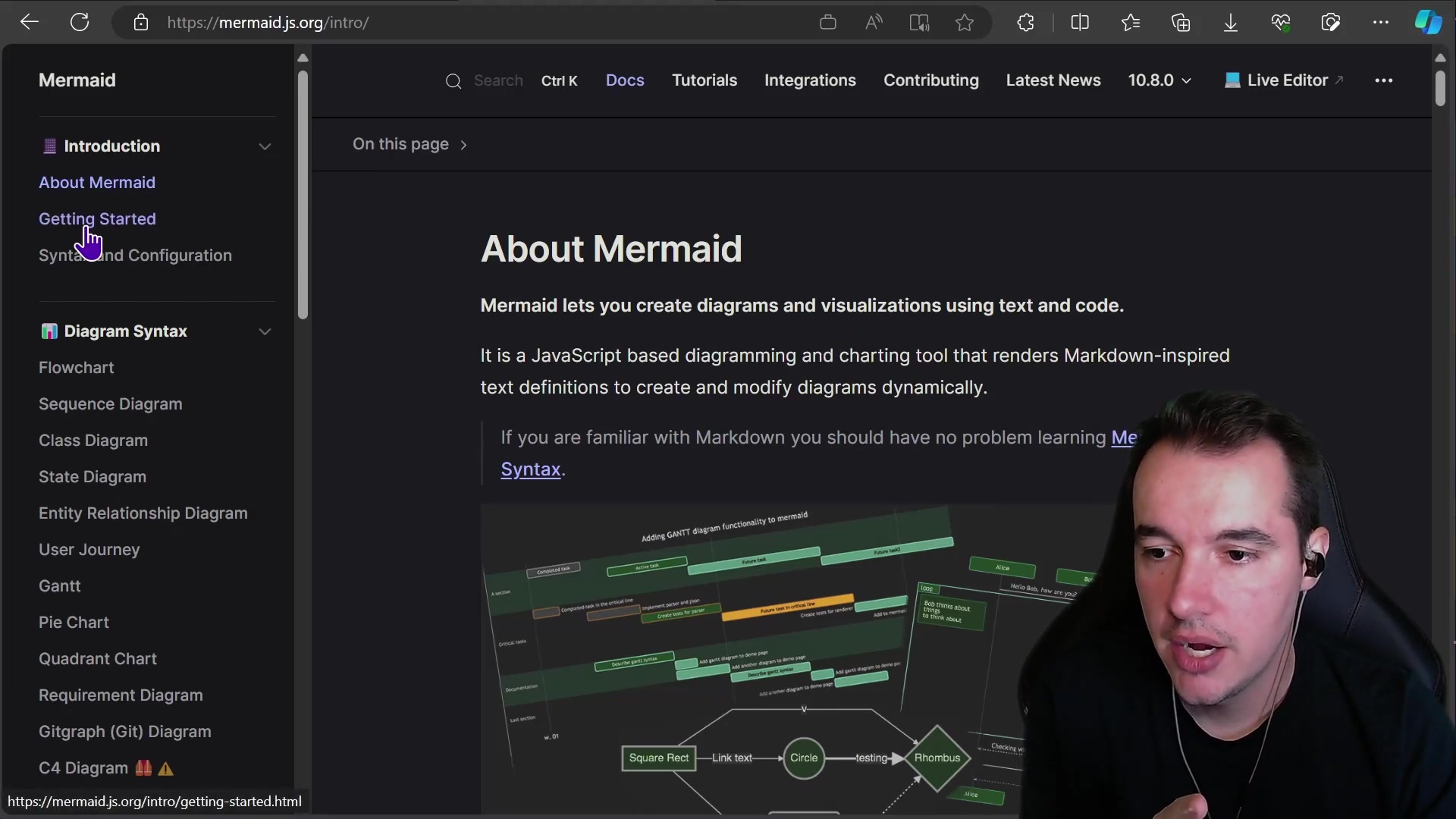Open the Gantt docs page
Image resolution: width=1456 pixels, height=819 pixels.
(x=59, y=586)
